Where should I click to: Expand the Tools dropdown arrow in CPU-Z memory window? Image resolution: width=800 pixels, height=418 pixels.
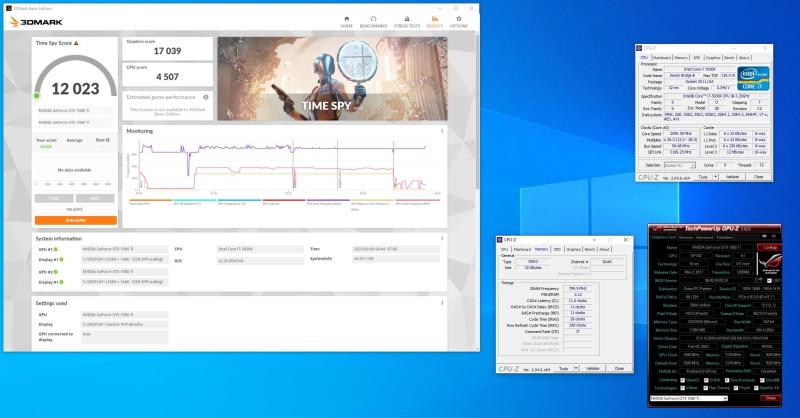tap(577, 368)
